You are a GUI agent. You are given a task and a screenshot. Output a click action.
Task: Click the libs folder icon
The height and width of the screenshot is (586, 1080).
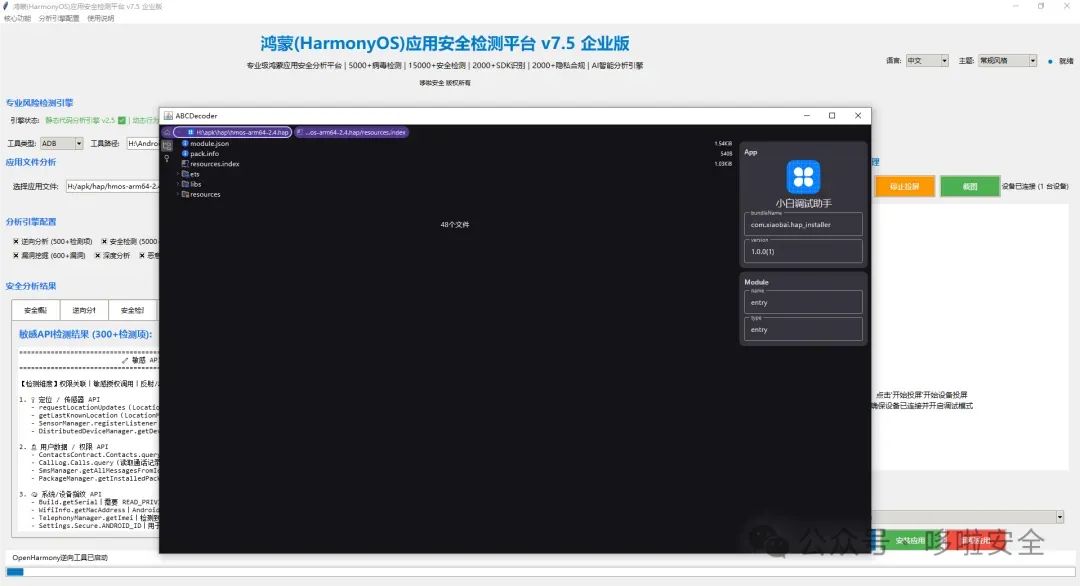(185, 184)
